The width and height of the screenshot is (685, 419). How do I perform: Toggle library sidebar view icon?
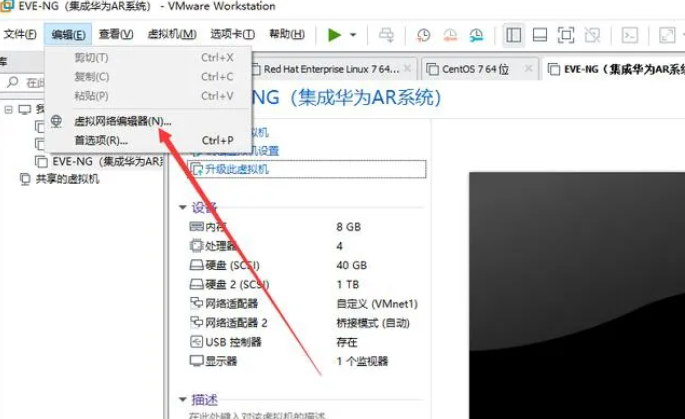pos(513,35)
